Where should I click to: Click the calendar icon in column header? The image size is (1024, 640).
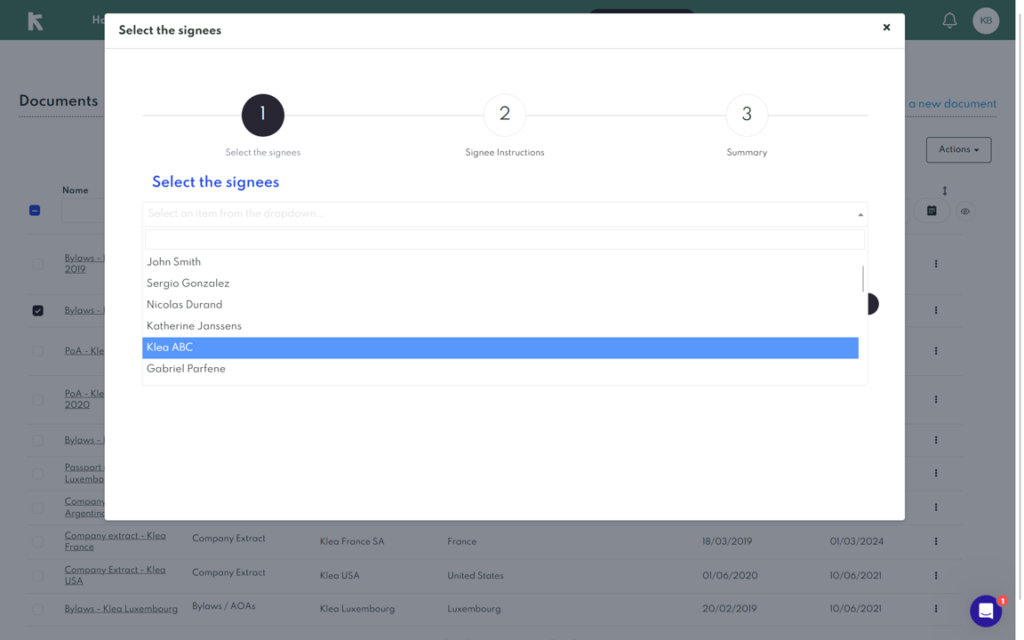click(x=931, y=211)
